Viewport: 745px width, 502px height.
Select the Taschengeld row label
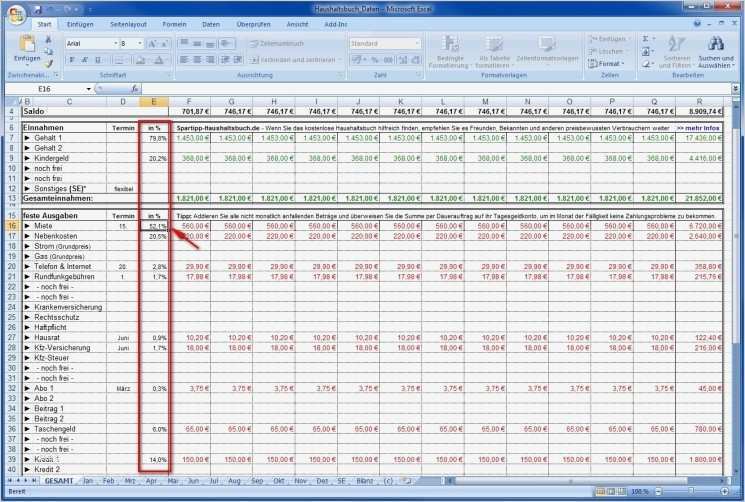55,429
